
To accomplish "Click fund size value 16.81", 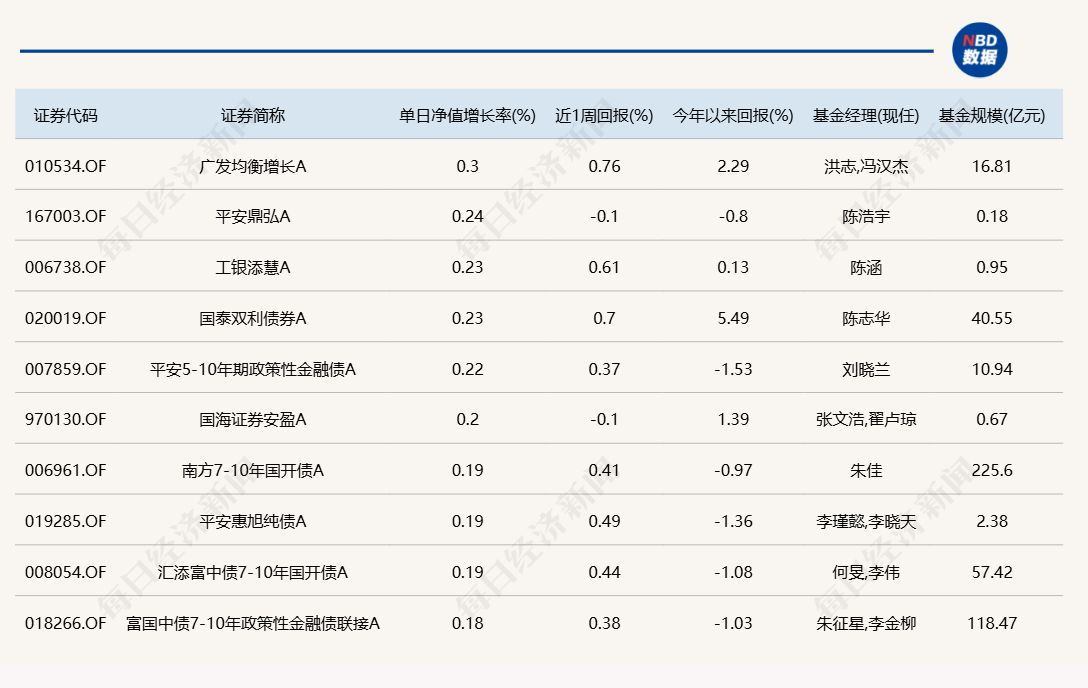I will 992,166.
